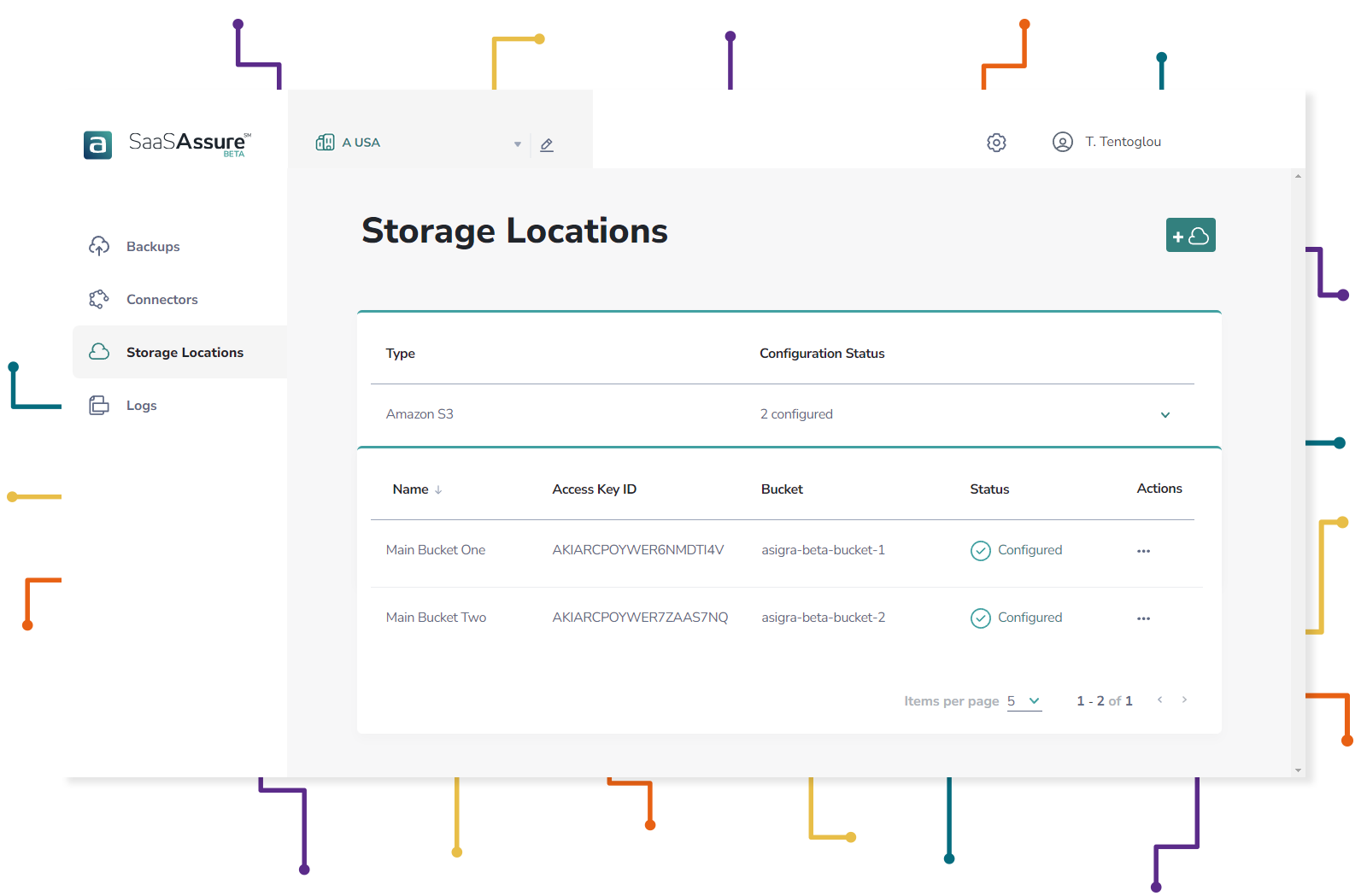Go to Logs in sidebar
This screenshot has height=896, width=1367.
[141, 406]
